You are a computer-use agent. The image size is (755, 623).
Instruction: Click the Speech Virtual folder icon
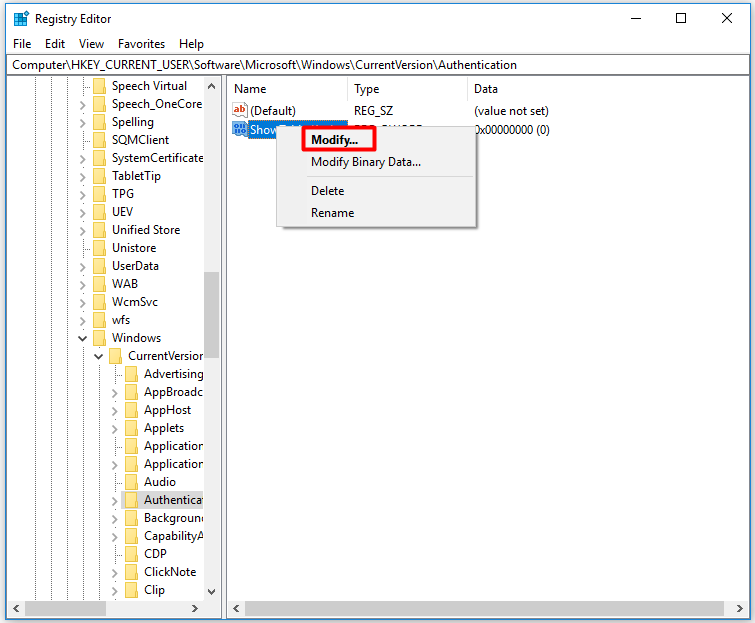[99, 86]
